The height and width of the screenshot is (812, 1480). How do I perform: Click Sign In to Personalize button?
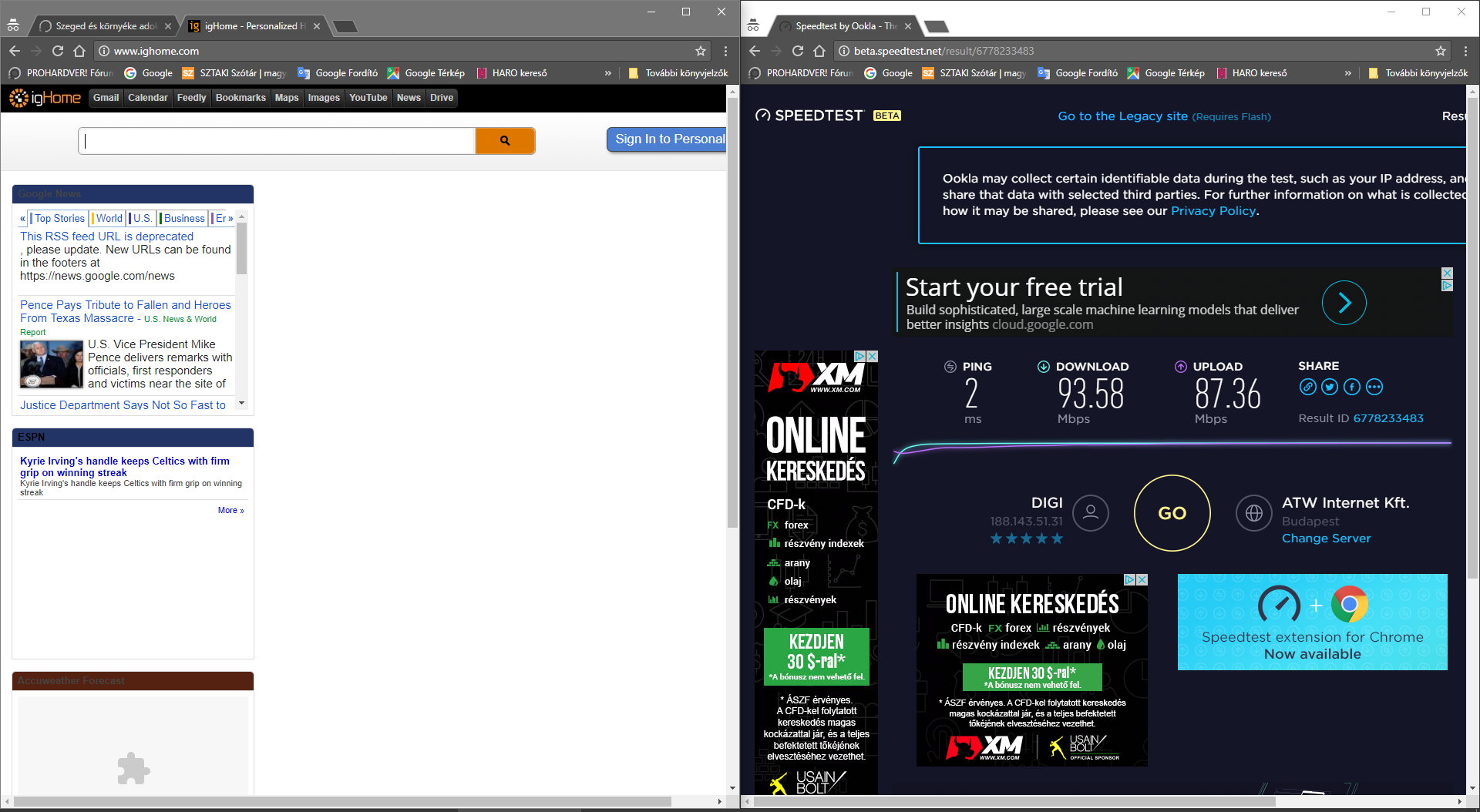668,139
